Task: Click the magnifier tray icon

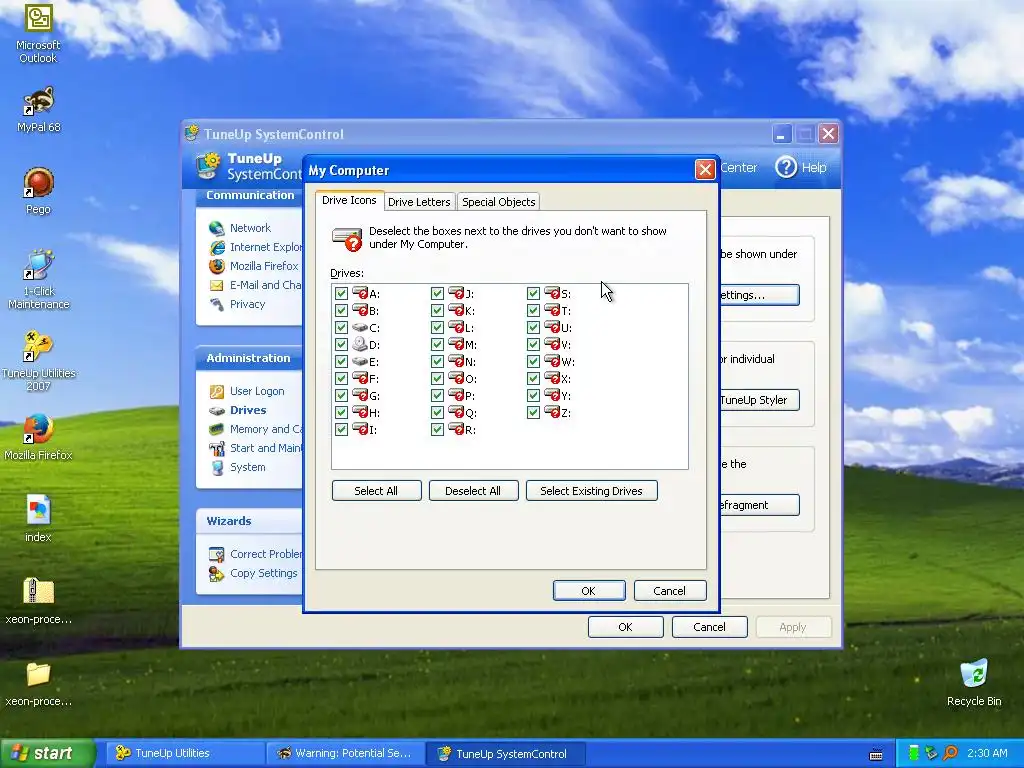Action: coord(950,753)
